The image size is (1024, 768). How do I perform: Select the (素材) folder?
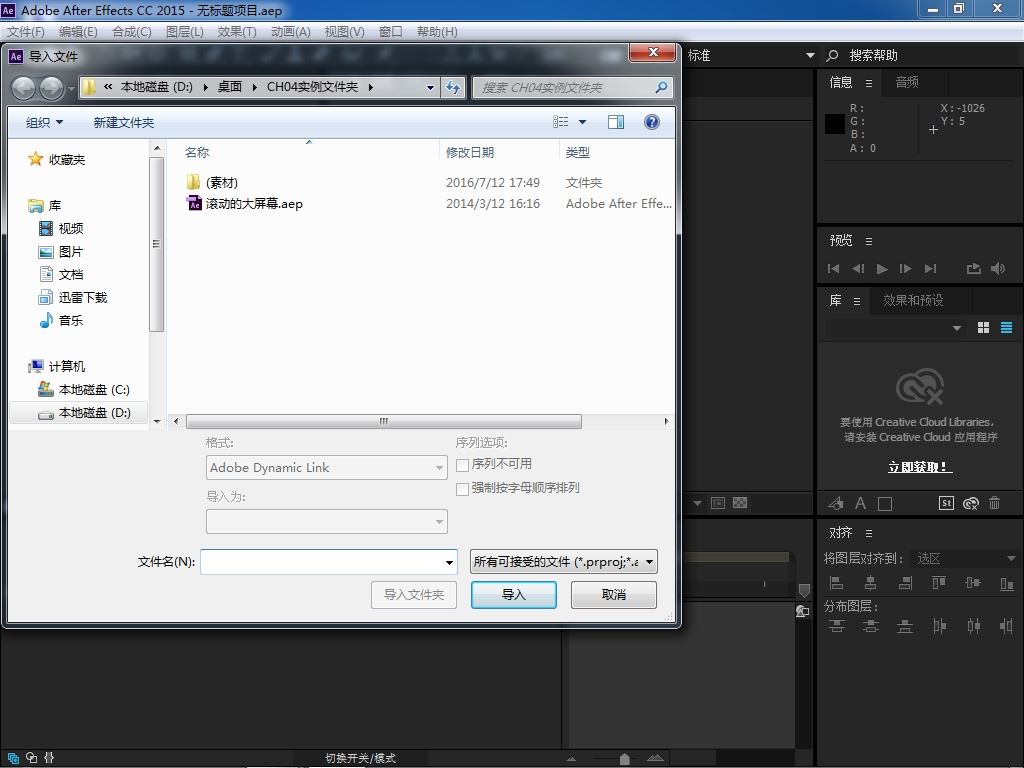[x=212, y=182]
